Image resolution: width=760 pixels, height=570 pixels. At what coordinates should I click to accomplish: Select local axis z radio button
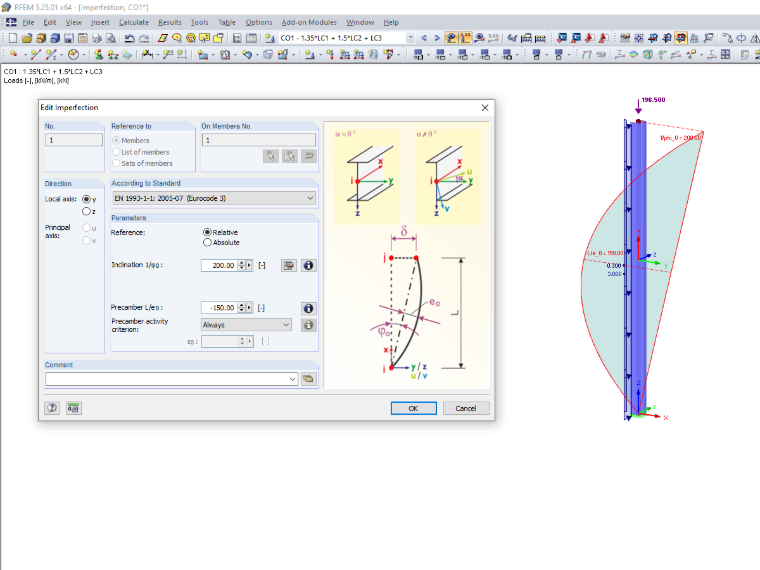pos(86,211)
